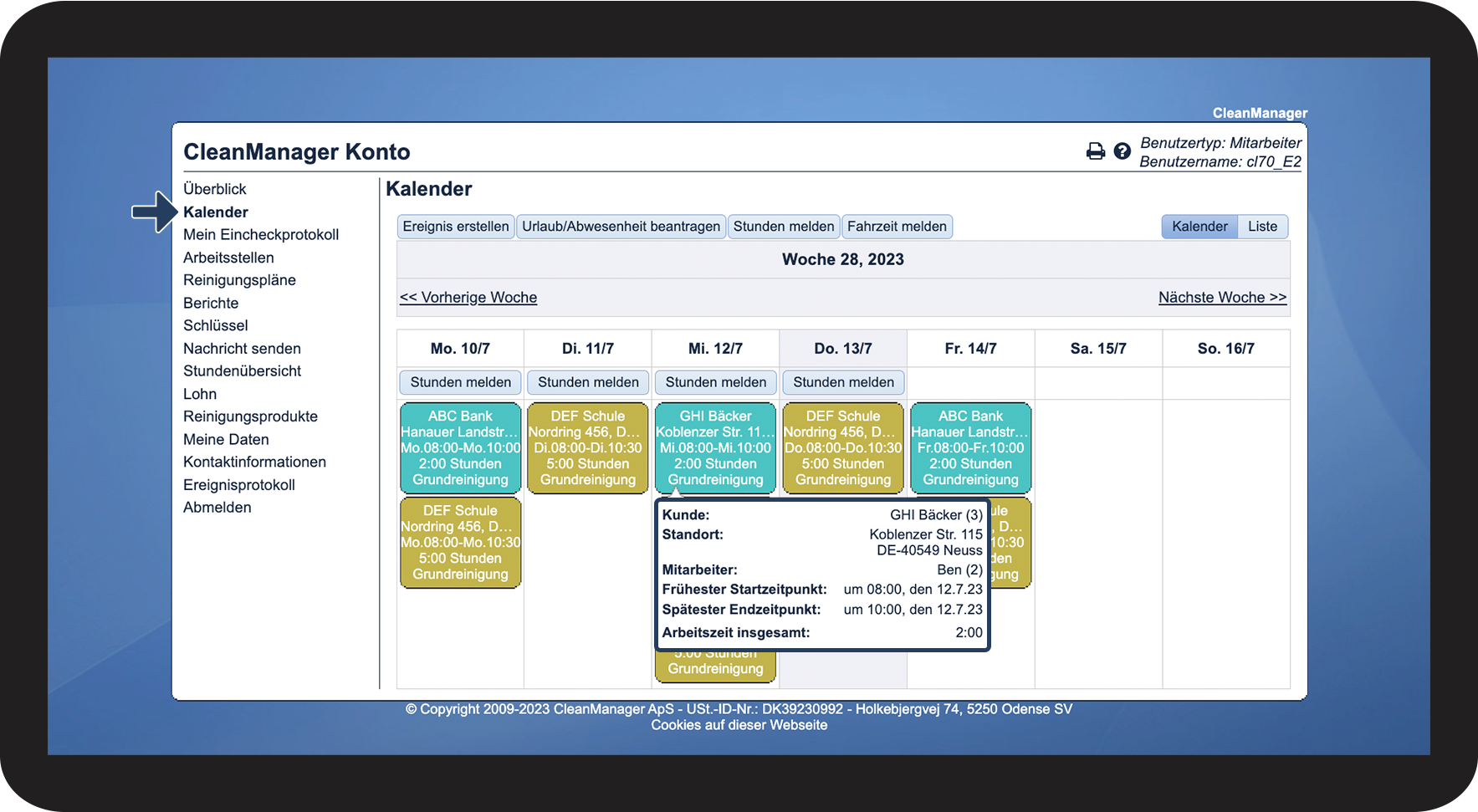Go to Vorherige Woche

468,298
